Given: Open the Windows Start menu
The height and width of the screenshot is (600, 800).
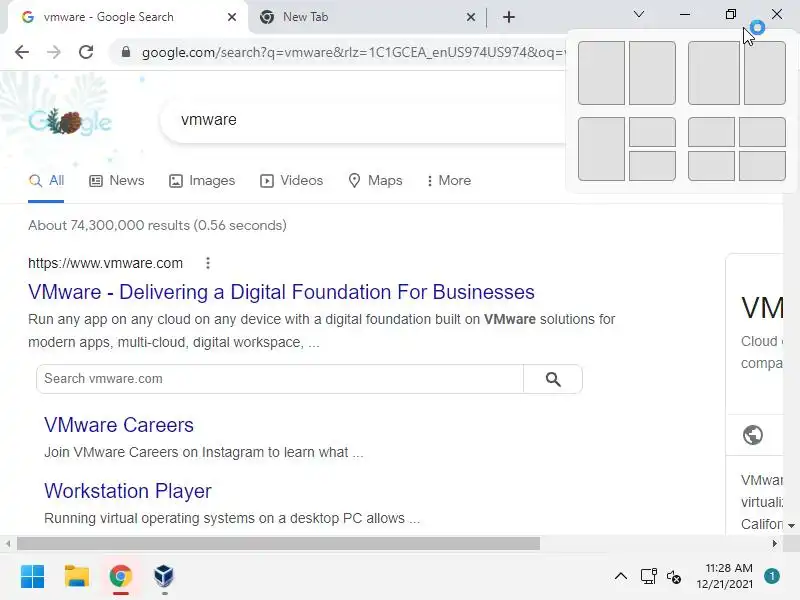Looking at the screenshot, I should pos(33,577).
